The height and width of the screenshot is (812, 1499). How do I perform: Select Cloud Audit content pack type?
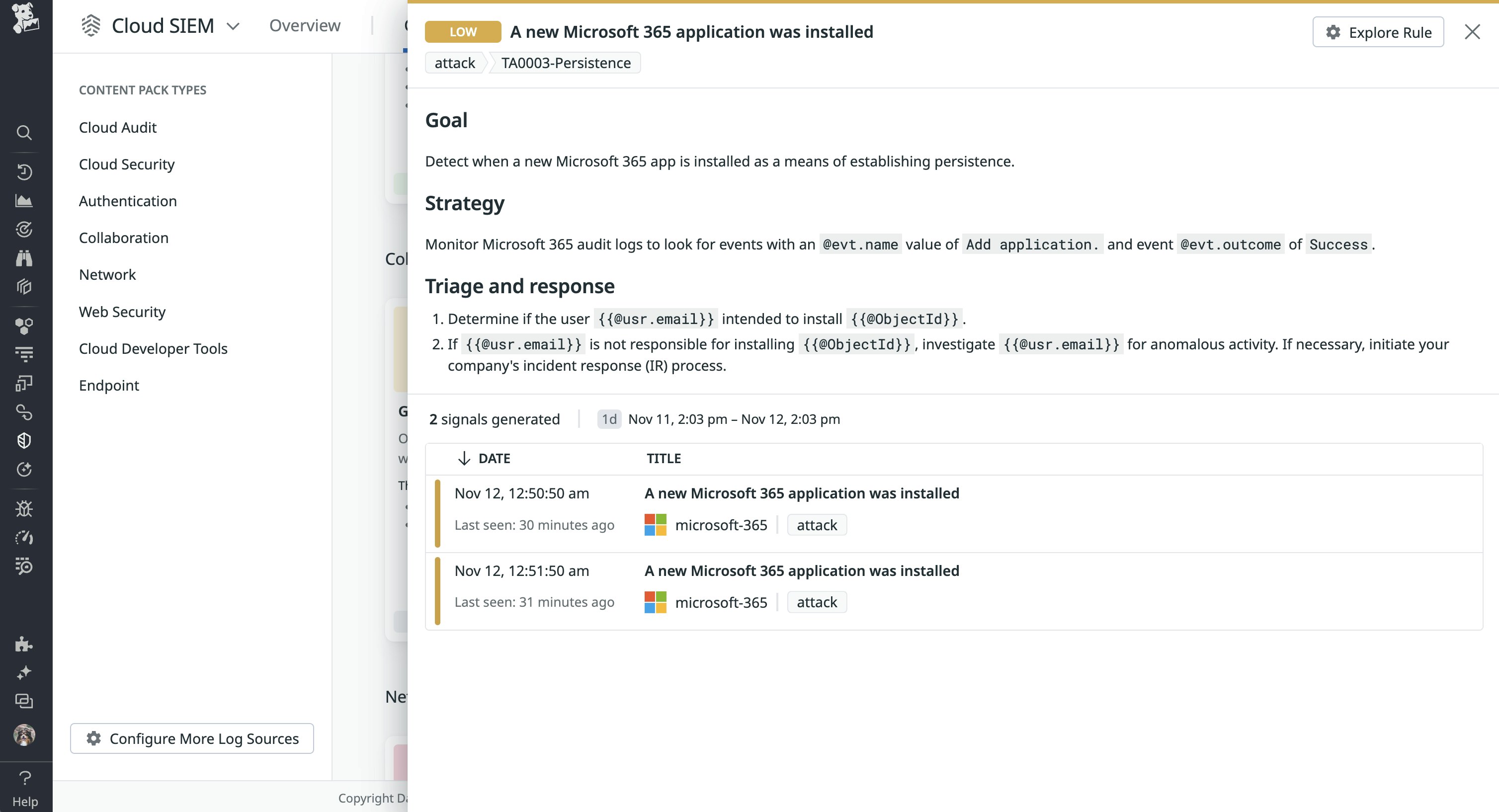tap(118, 127)
